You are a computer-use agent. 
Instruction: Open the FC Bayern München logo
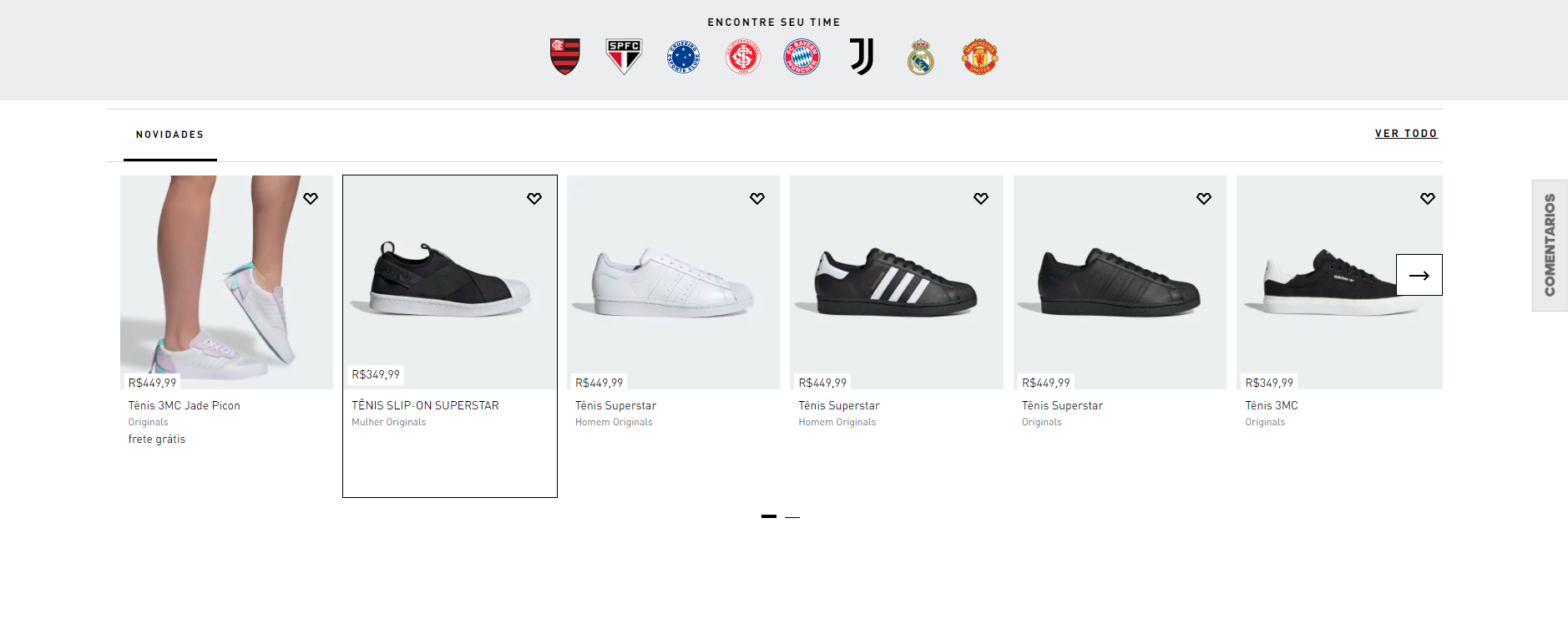(802, 57)
